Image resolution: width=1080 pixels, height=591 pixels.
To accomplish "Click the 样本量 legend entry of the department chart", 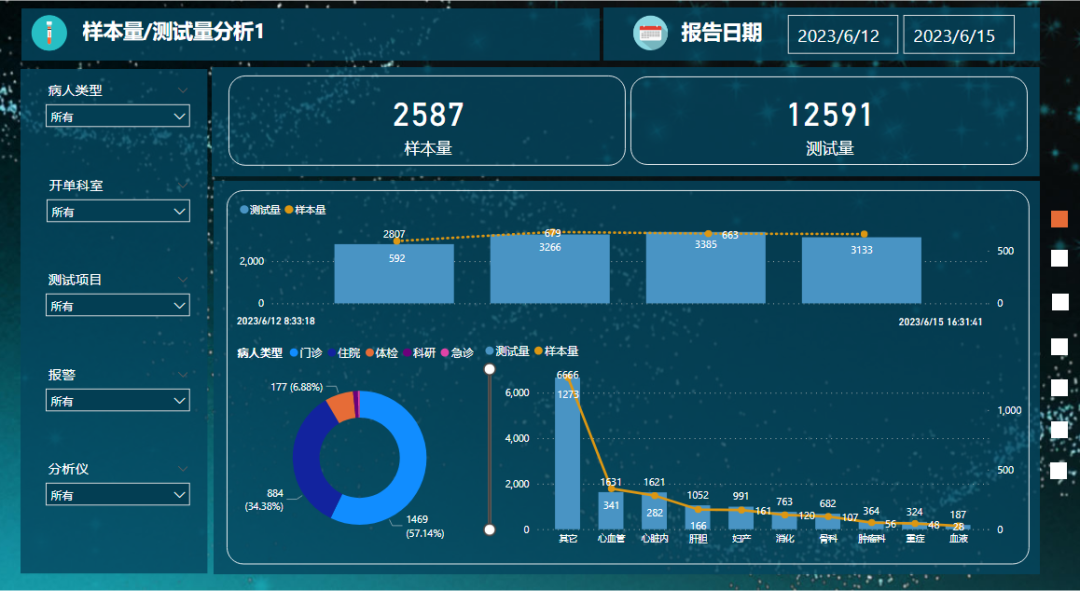I will click(557, 351).
